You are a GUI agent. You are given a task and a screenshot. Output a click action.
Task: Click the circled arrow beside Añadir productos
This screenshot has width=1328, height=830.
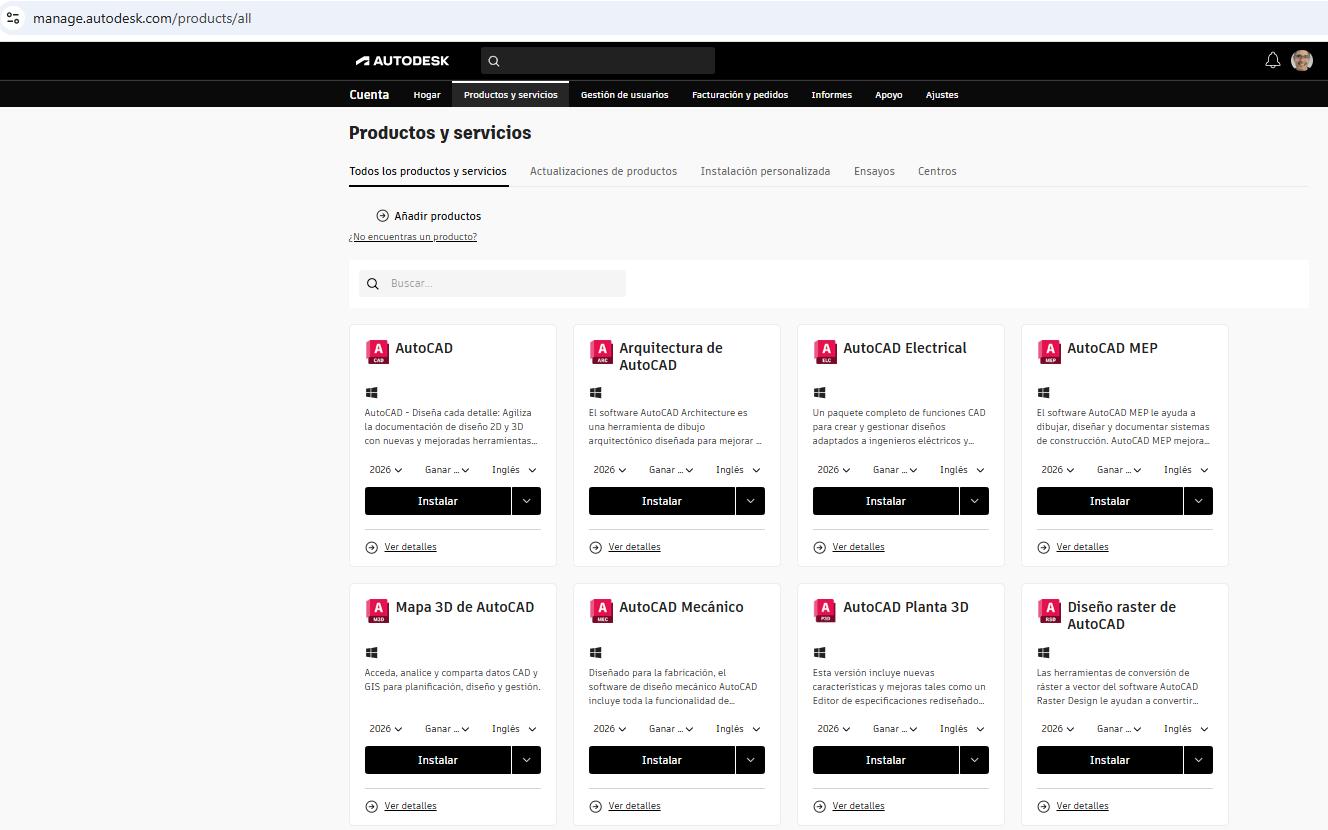click(x=382, y=216)
